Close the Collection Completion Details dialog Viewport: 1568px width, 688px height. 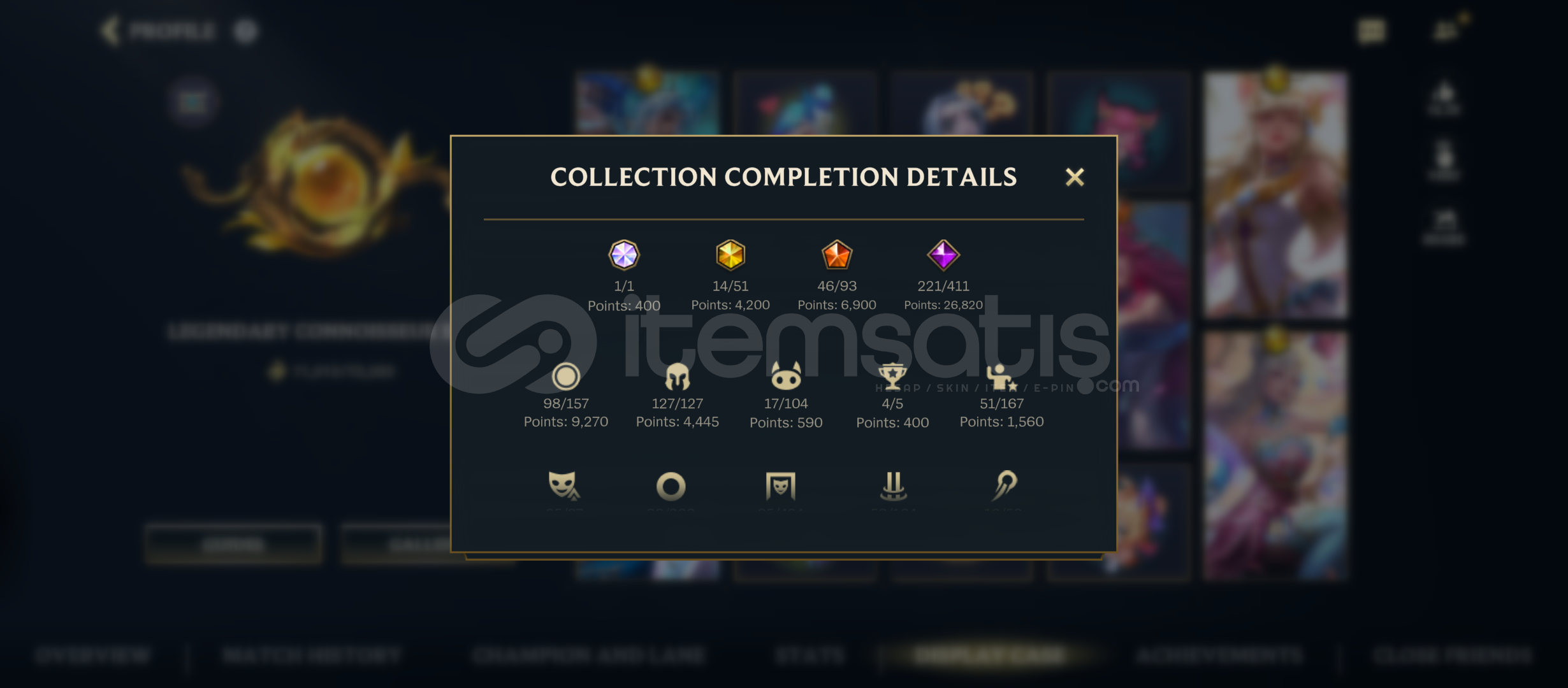coord(1075,177)
